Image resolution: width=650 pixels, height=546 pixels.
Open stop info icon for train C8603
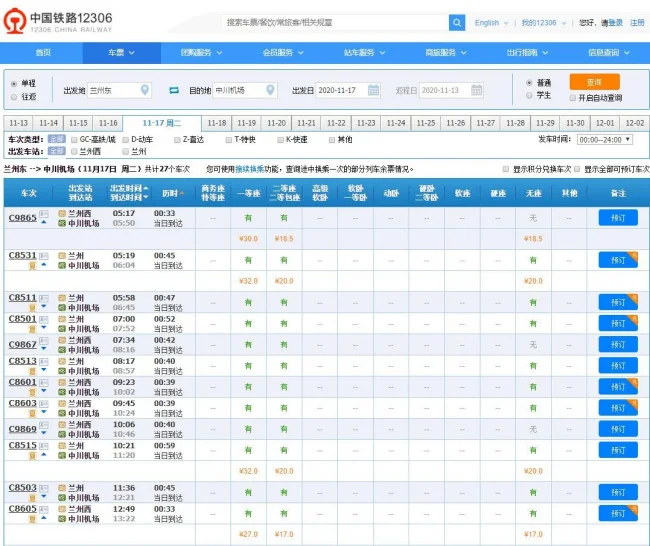click(x=44, y=404)
